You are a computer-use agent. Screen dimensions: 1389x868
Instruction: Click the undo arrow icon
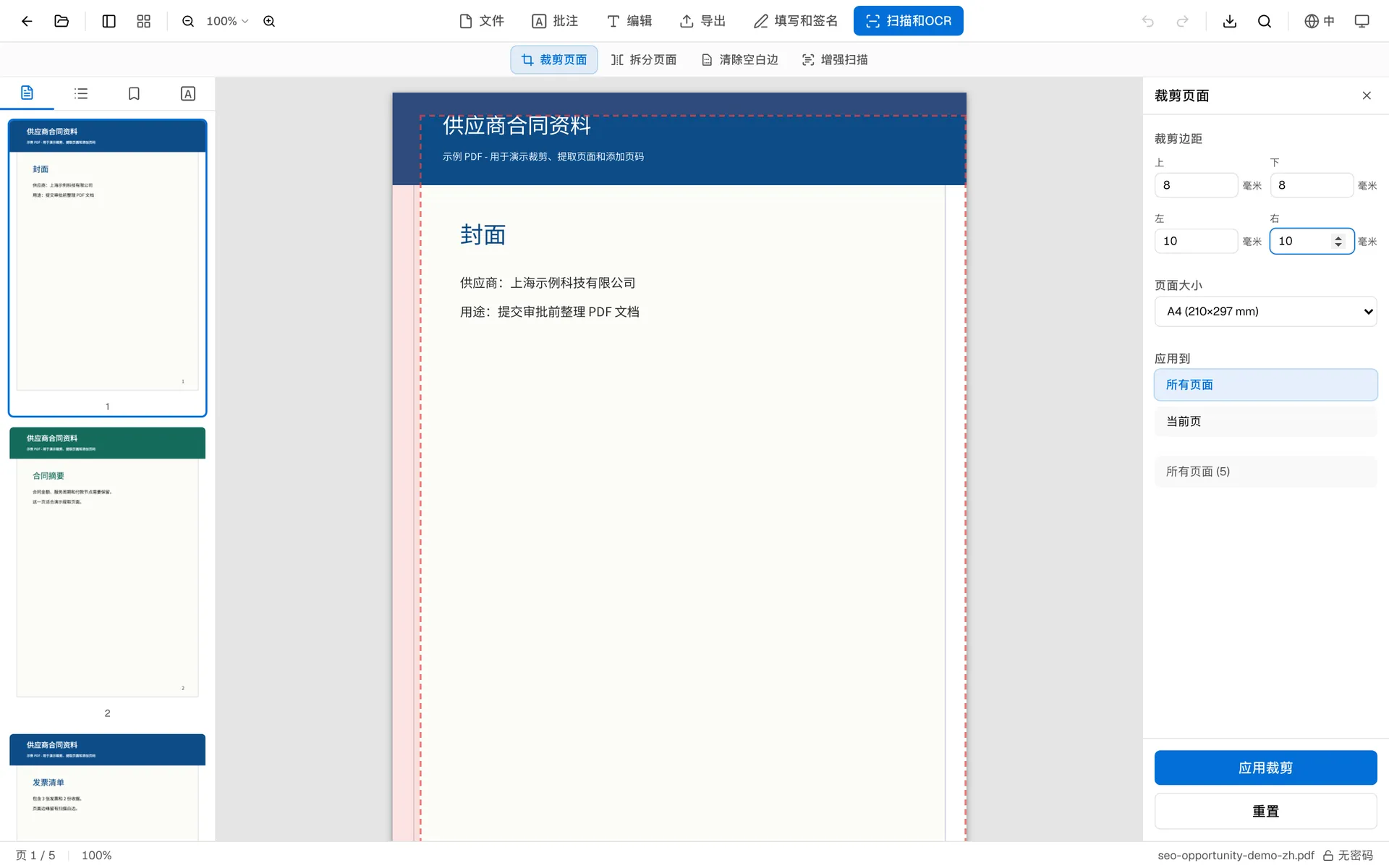[x=1147, y=21]
